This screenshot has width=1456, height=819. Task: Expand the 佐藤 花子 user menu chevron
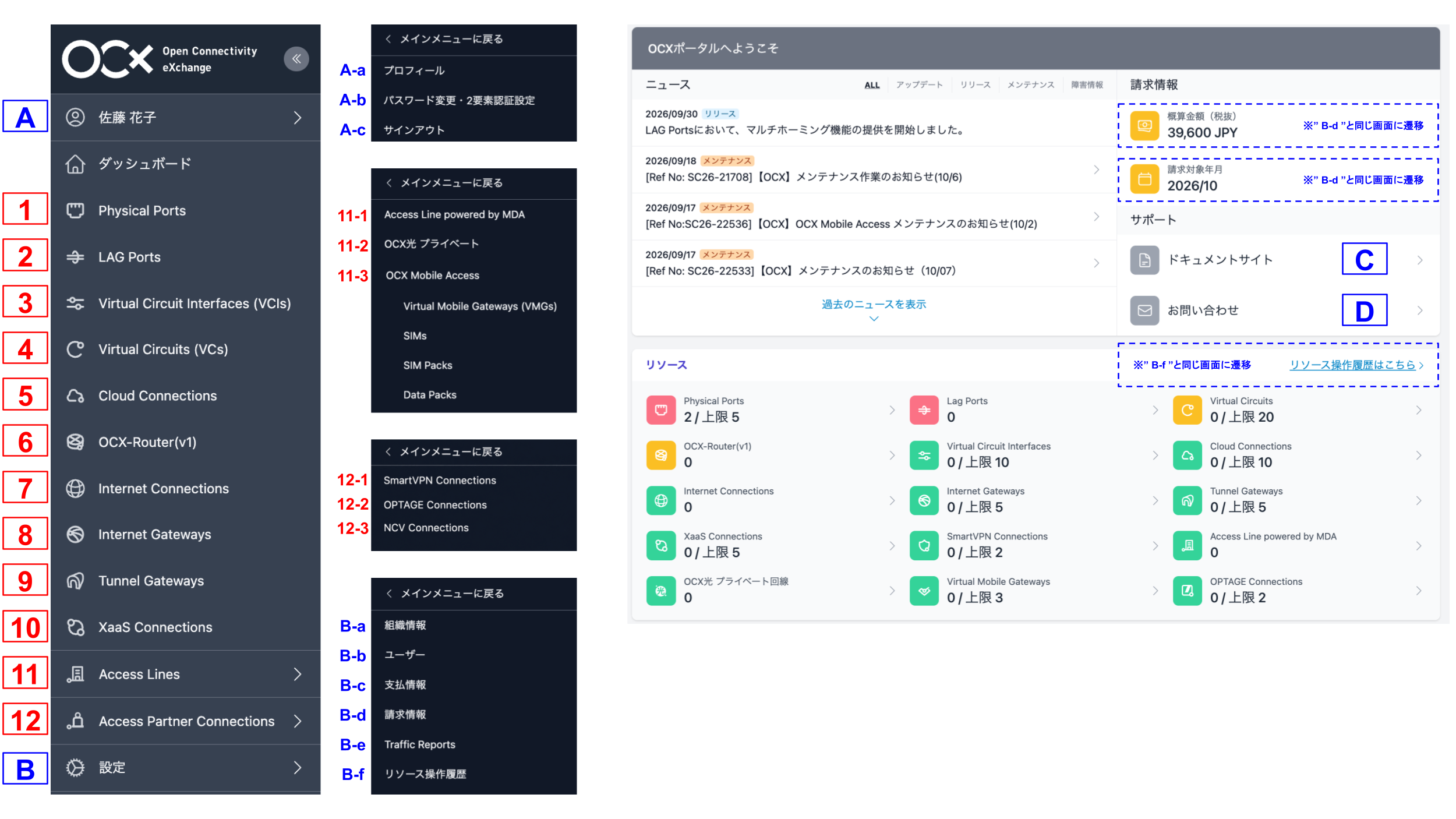[298, 118]
